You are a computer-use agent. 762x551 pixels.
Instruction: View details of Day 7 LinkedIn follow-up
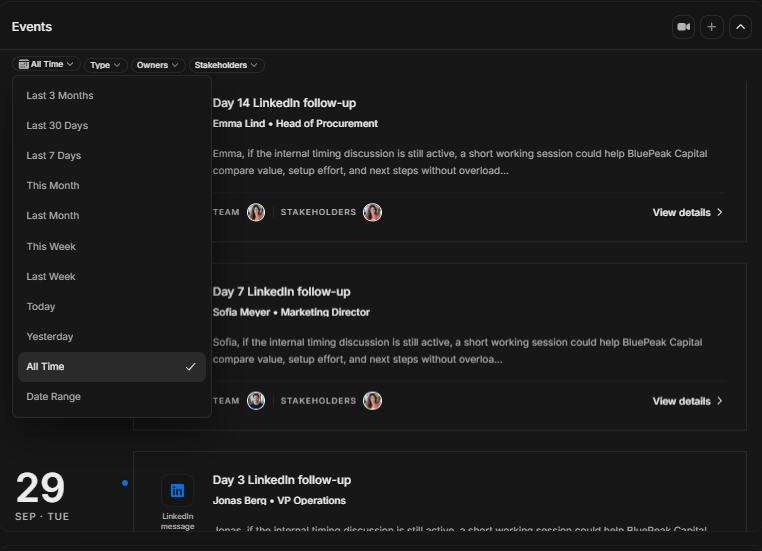(687, 401)
